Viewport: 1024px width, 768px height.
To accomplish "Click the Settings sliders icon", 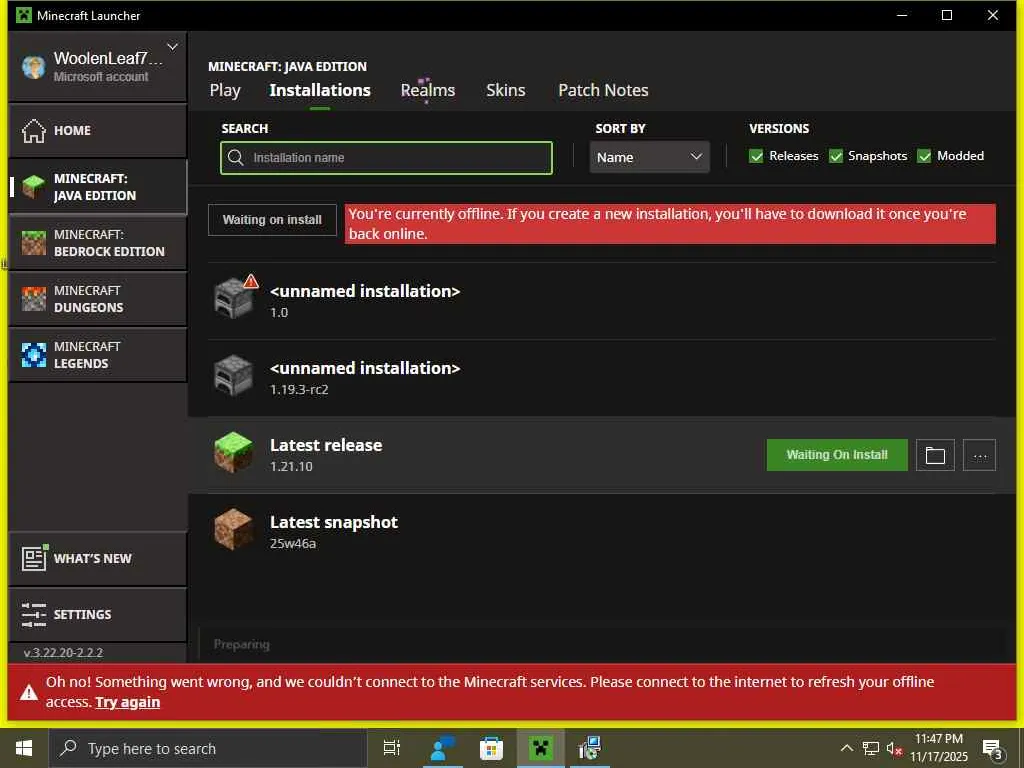I will click(x=33, y=615).
